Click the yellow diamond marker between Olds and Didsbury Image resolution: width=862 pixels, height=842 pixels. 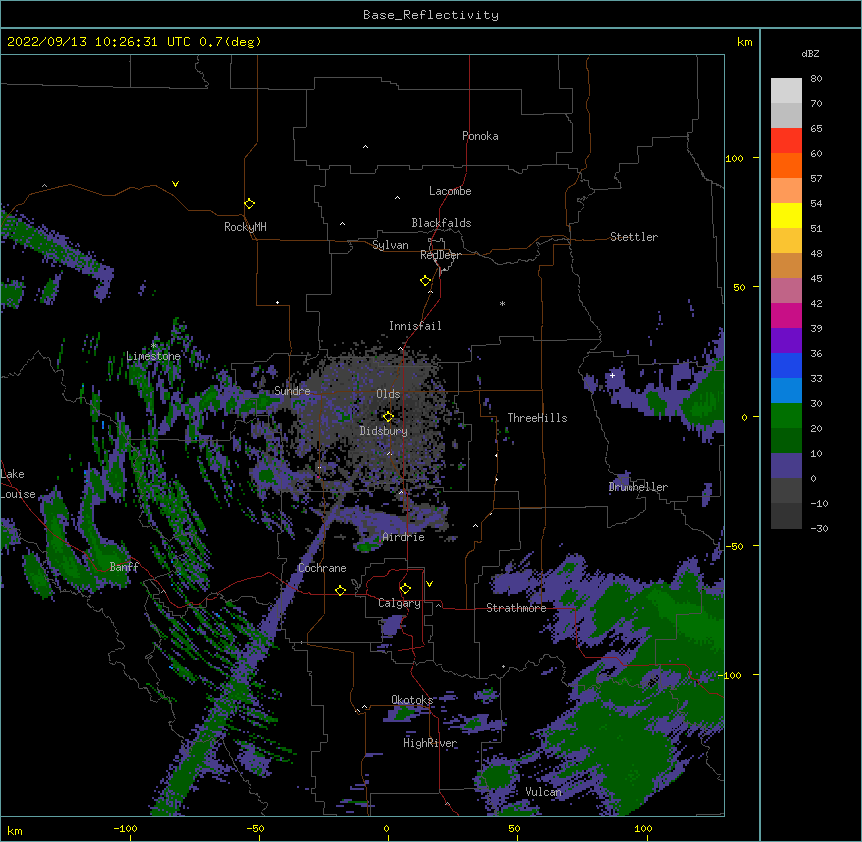[x=388, y=416]
